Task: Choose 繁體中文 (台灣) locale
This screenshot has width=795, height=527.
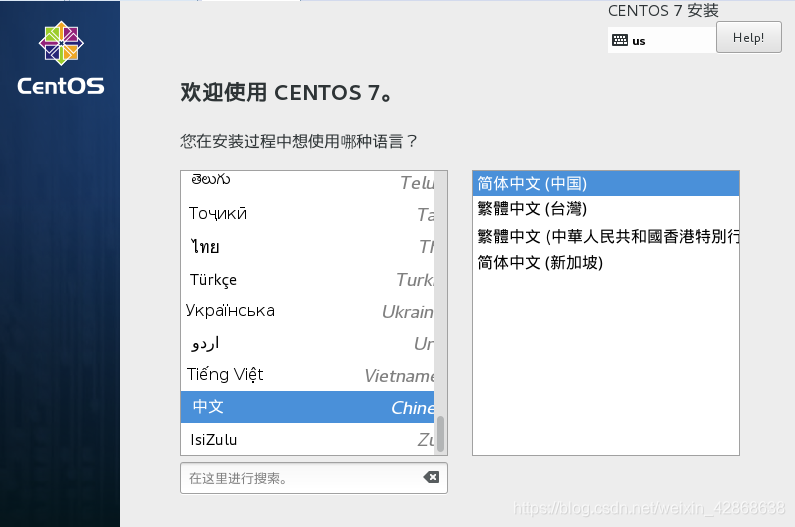Action: click(606, 209)
